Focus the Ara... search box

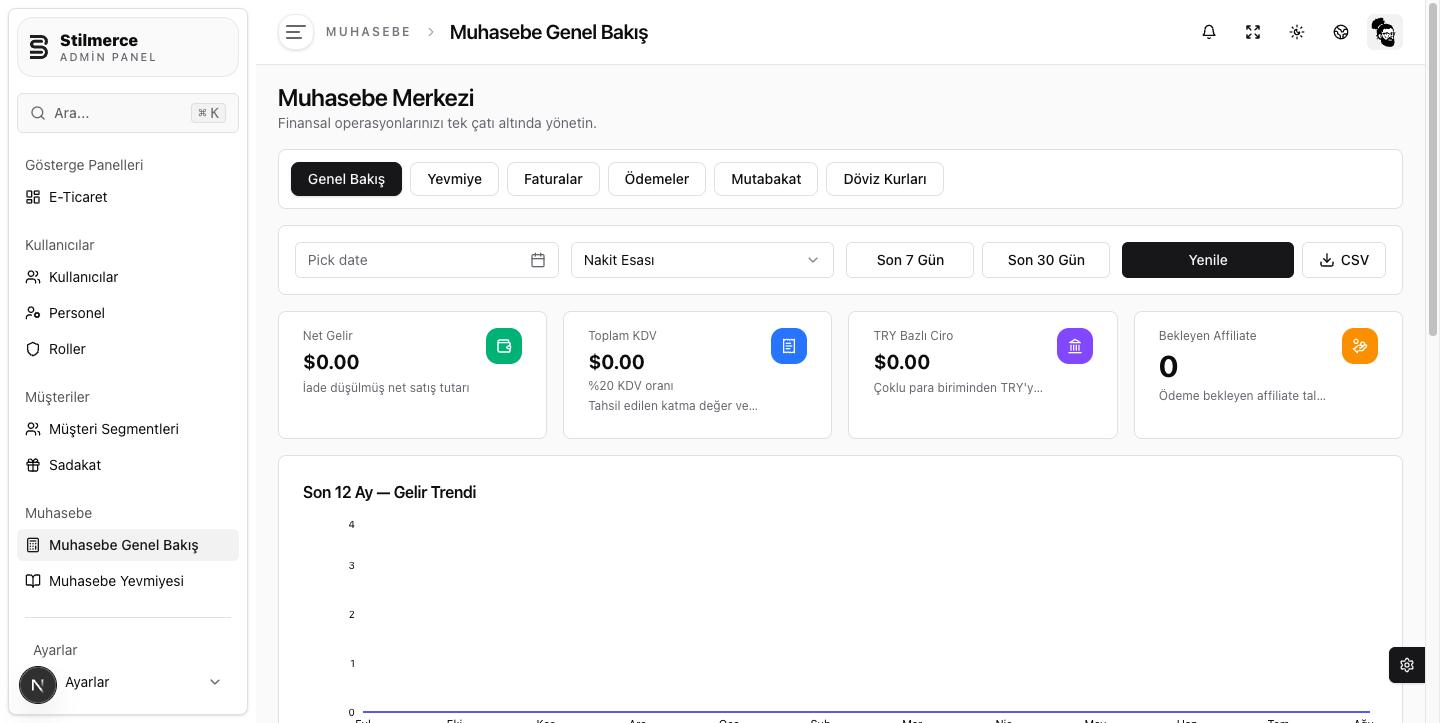[x=128, y=113]
